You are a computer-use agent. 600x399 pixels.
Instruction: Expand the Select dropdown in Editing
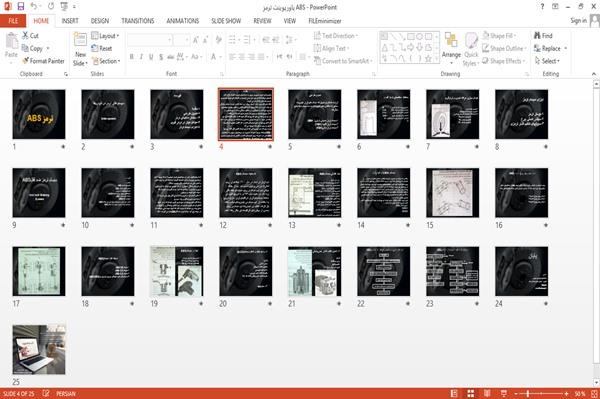[547, 61]
